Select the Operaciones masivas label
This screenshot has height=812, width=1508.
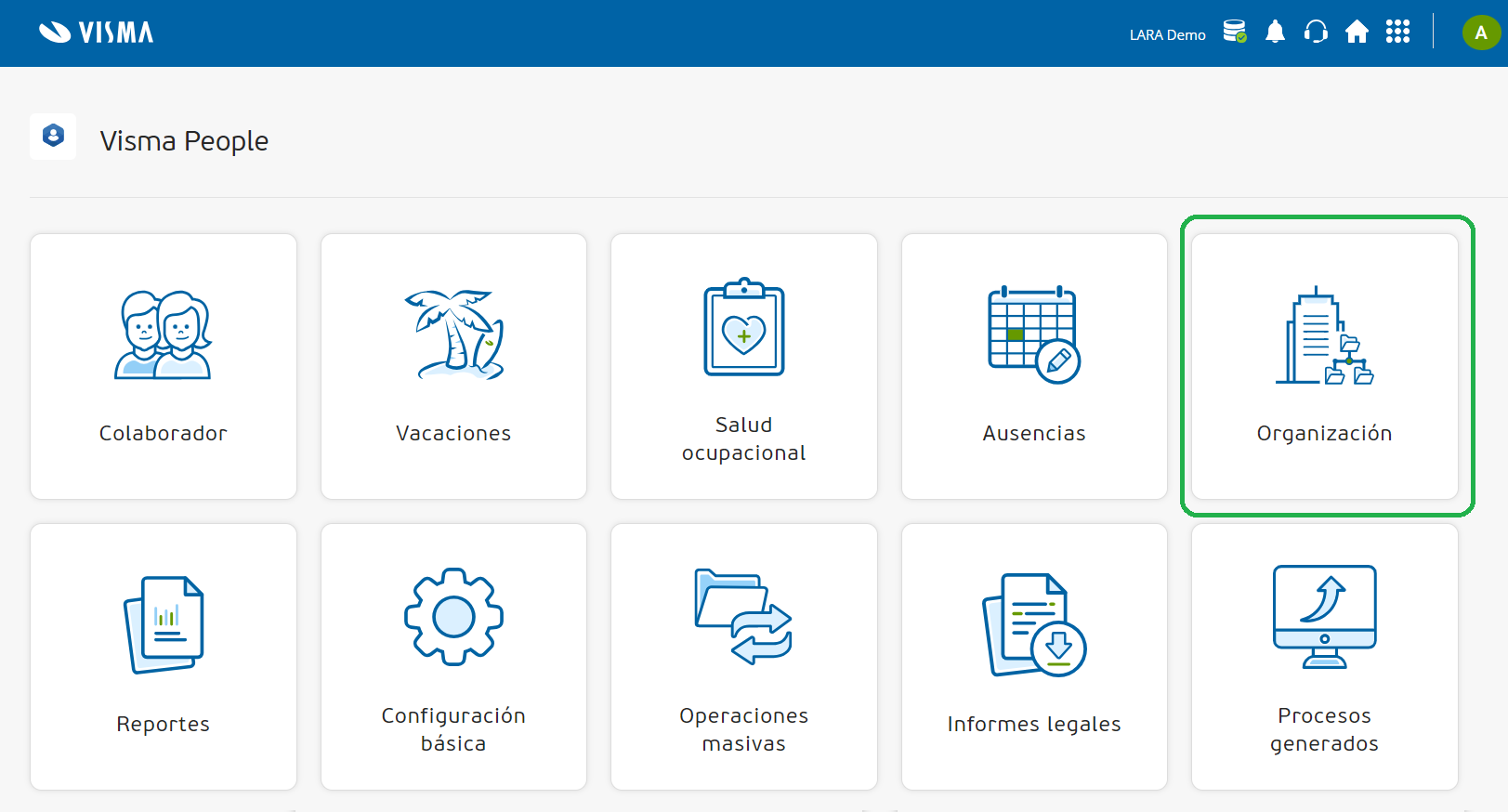tap(744, 729)
